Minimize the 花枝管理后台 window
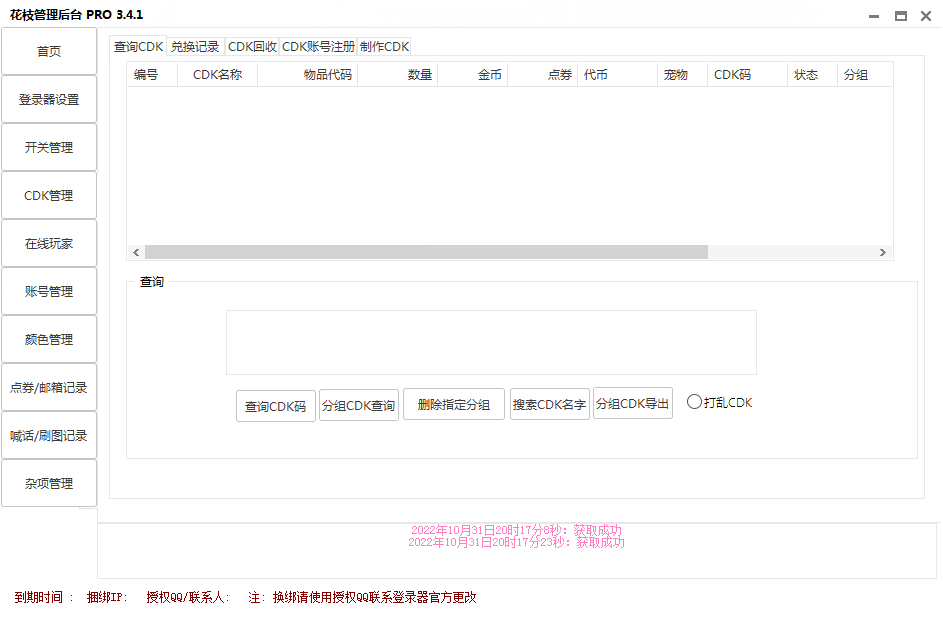The width and height of the screenshot is (943, 617). point(874,16)
